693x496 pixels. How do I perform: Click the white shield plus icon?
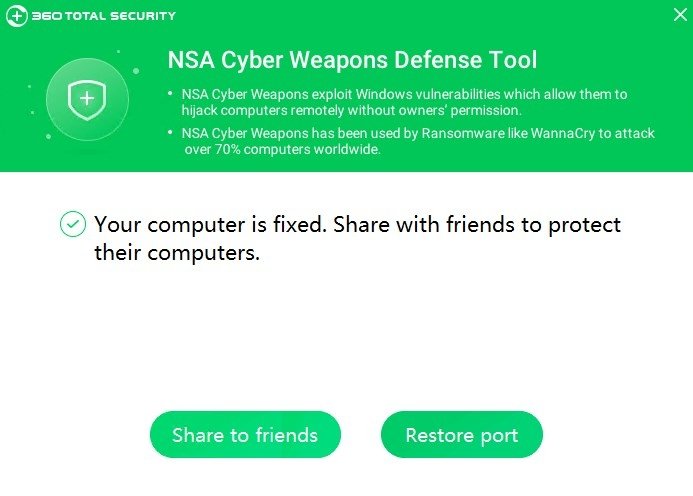click(x=87, y=99)
